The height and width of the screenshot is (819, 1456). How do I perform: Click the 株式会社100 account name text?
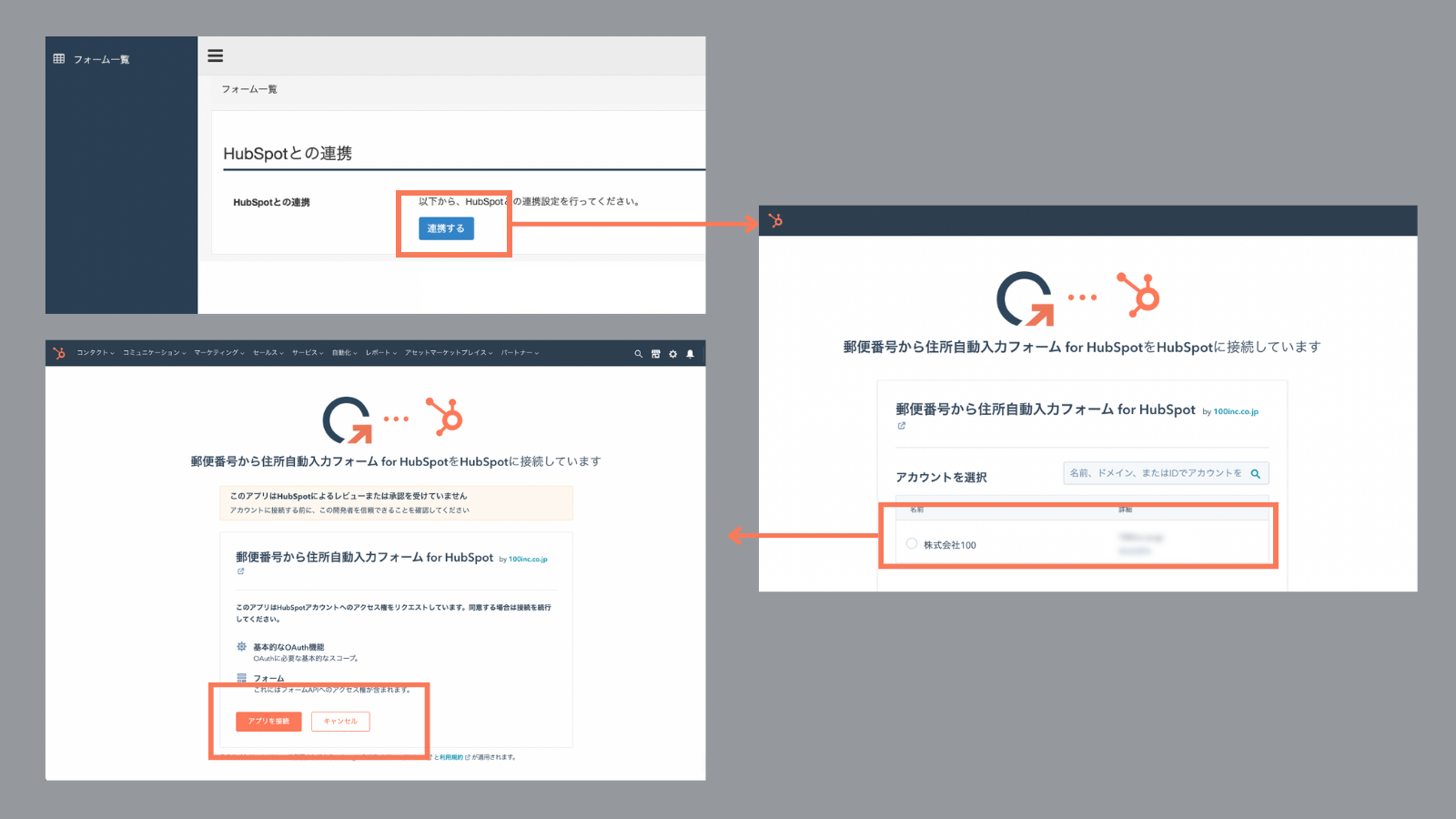tap(949, 545)
